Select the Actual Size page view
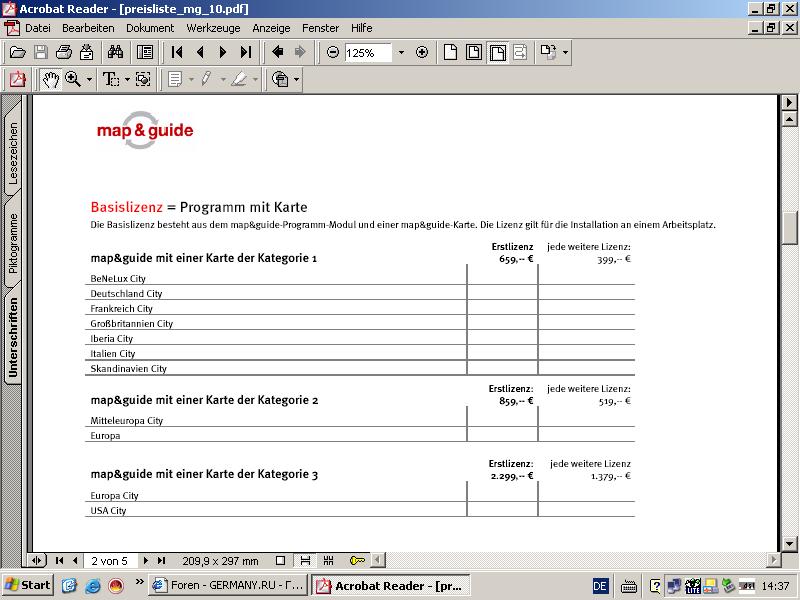This screenshot has height=600, width=800. tap(450, 52)
